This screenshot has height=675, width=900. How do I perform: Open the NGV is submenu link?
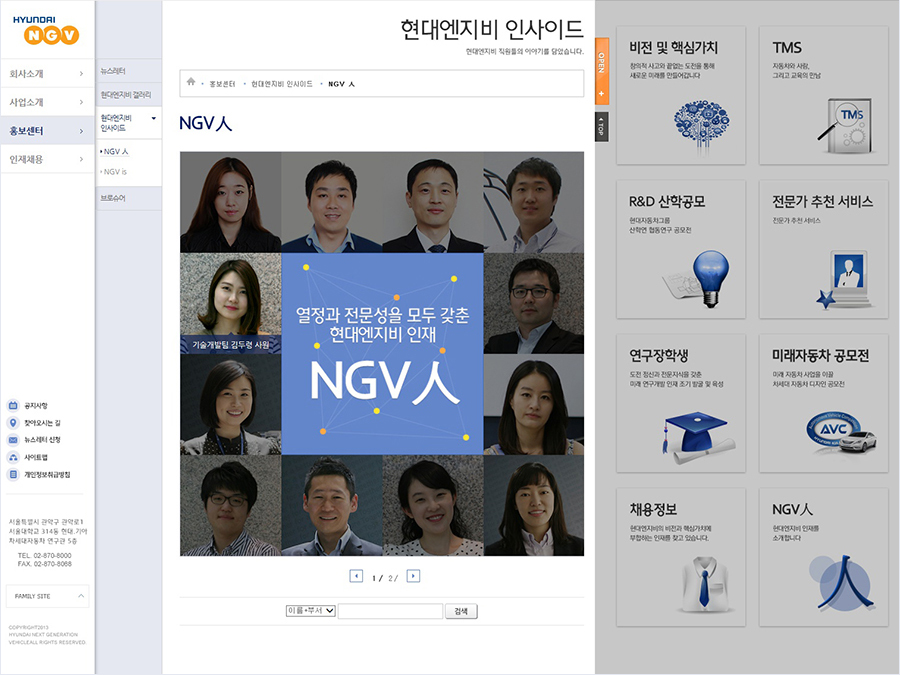tap(115, 172)
